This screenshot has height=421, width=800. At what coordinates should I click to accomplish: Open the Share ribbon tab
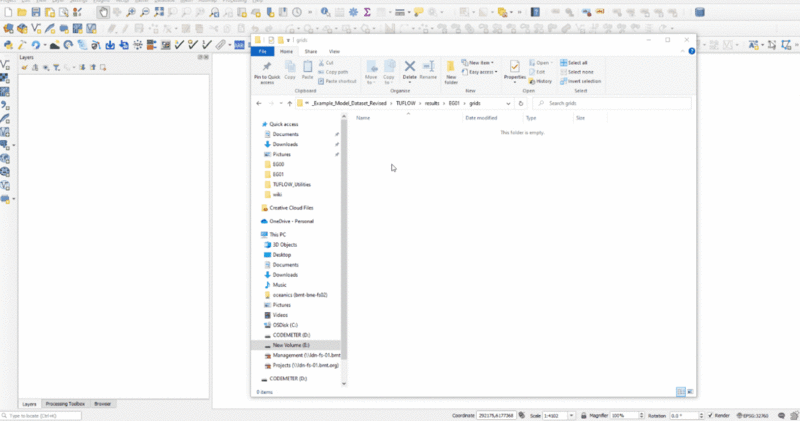click(311, 51)
